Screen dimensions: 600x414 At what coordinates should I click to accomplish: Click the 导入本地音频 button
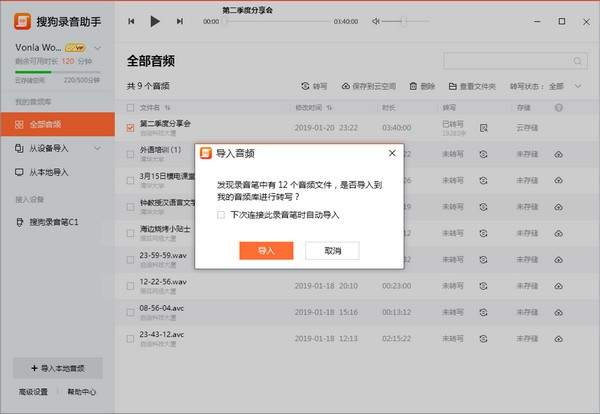[x=58, y=368]
